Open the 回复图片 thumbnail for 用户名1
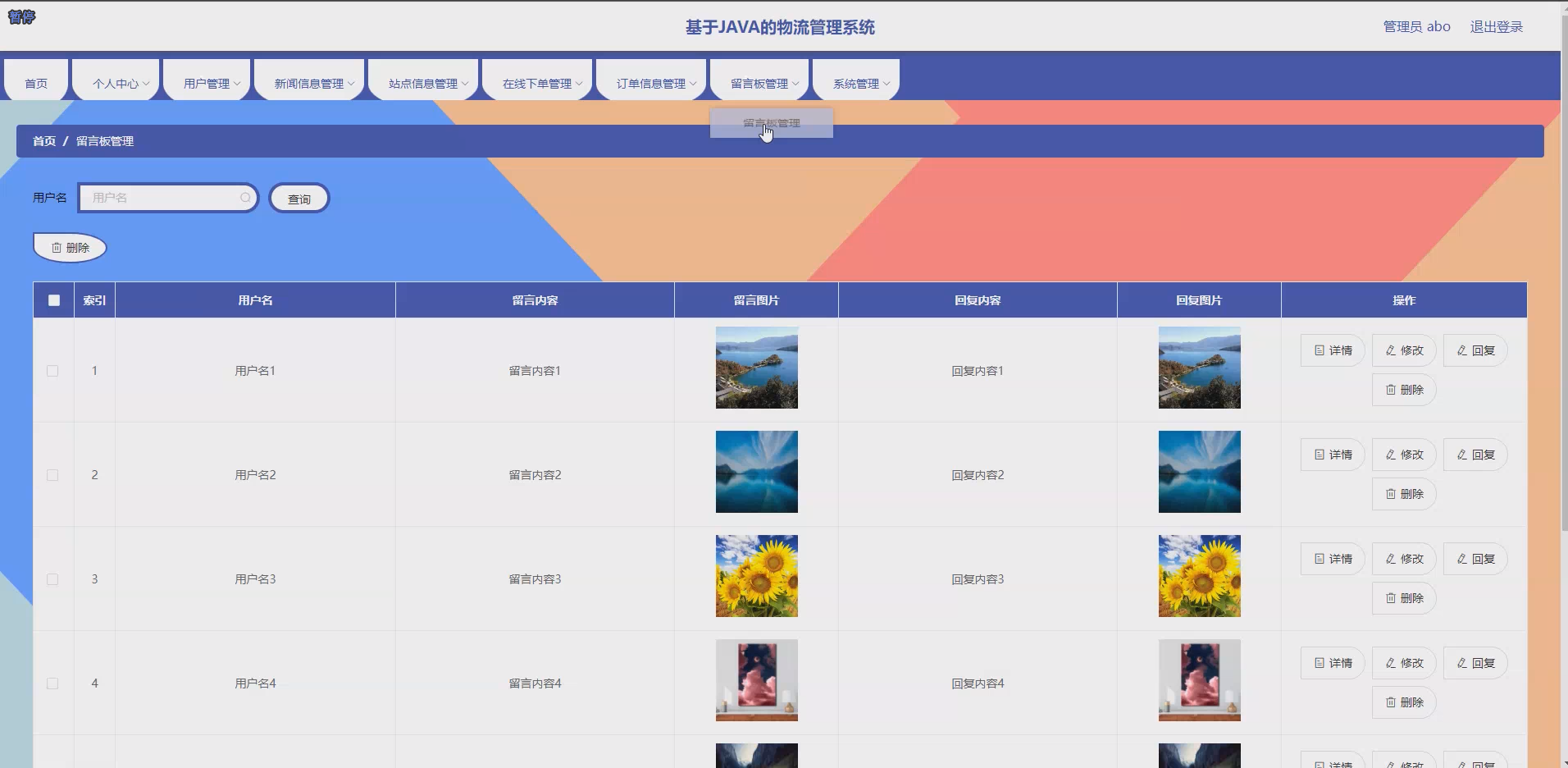This screenshot has height=768, width=1568. (1200, 368)
